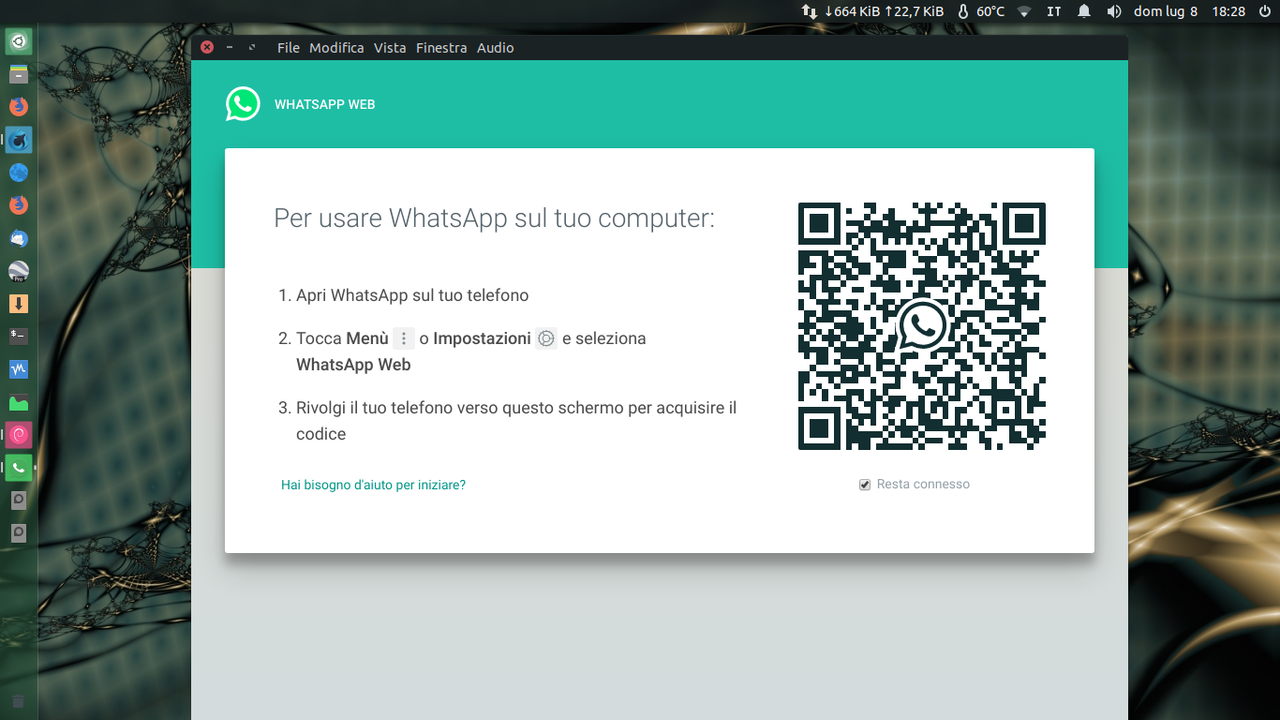The width and height of the screenshot is (1280, 720).
Task: Open the file drawer icon in dock
Action: coord(19,74)
